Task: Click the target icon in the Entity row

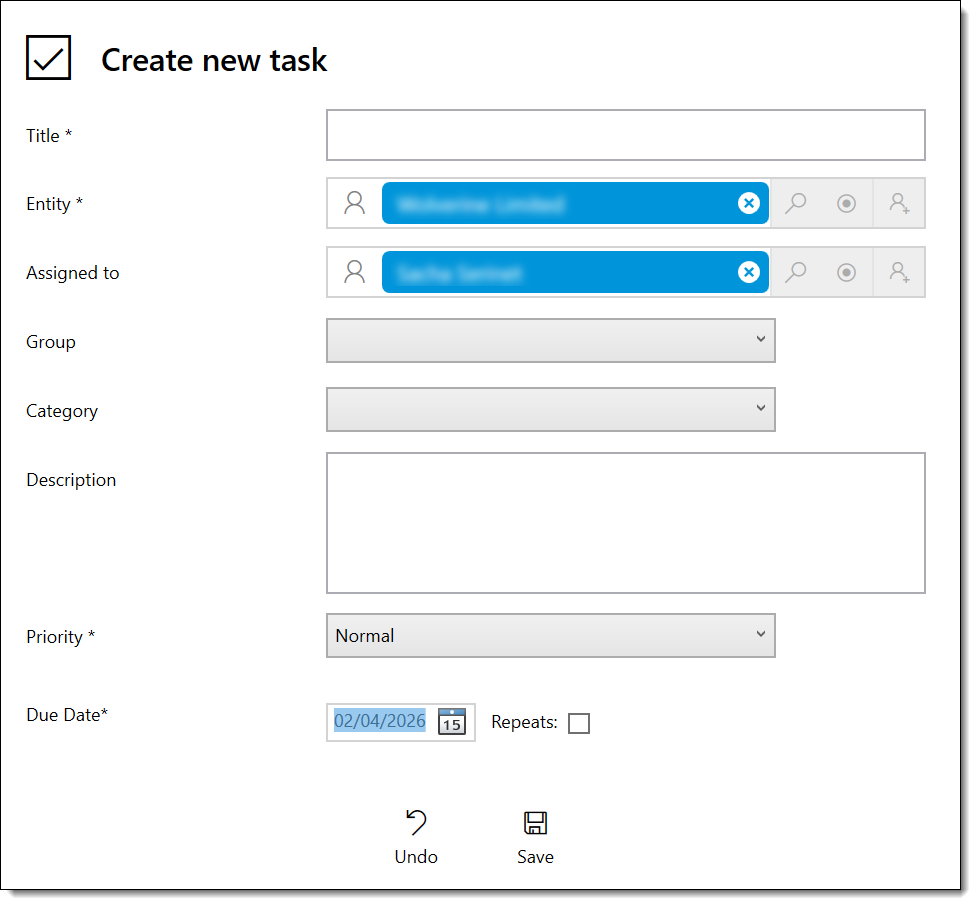Action: pyautogui.click(x=846, y=203)
